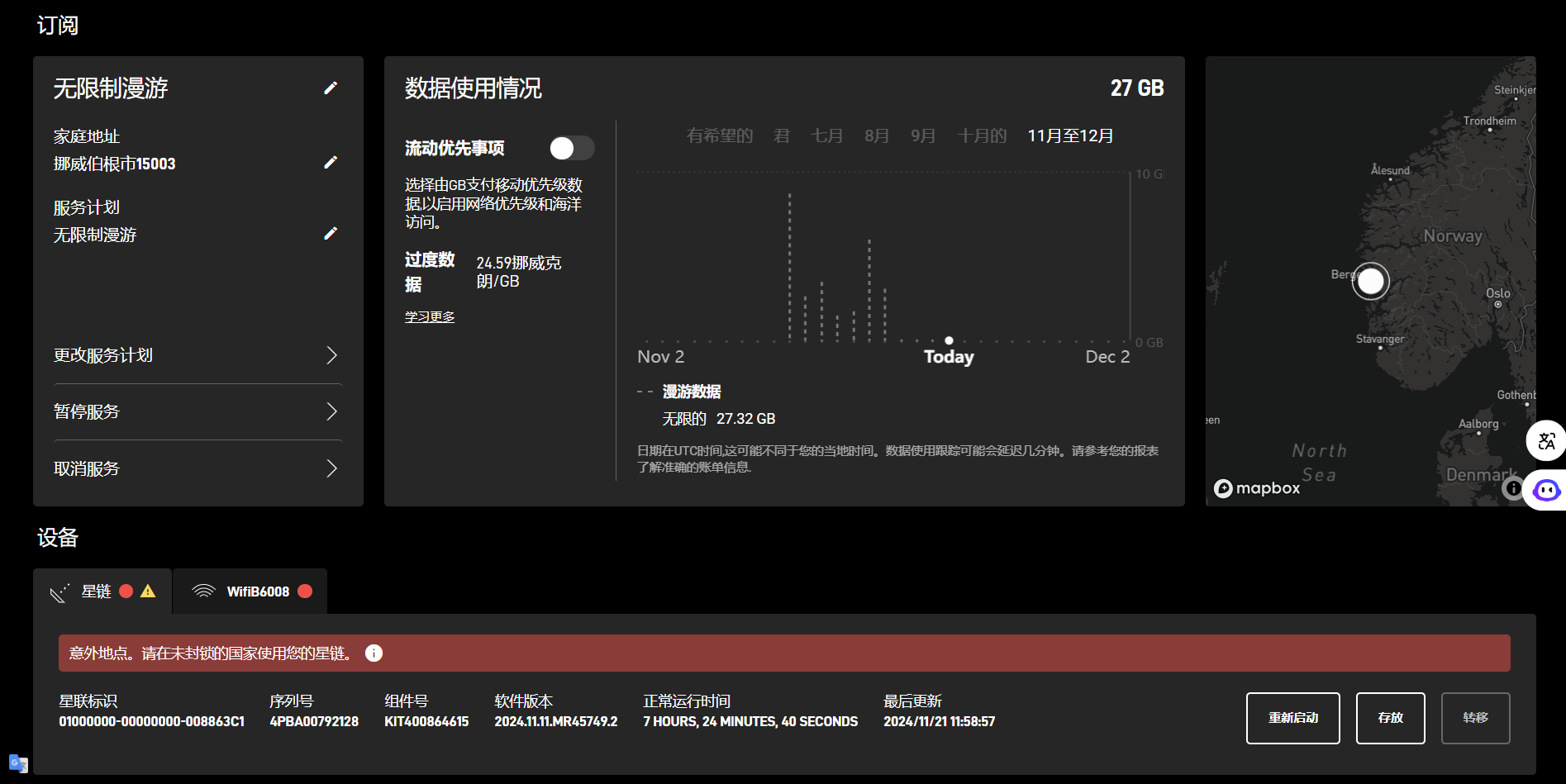Edit the service plan 无限制漫游
Viewport: 1566px width, 784px height.
pyautogui.click(x=331, y=233)
